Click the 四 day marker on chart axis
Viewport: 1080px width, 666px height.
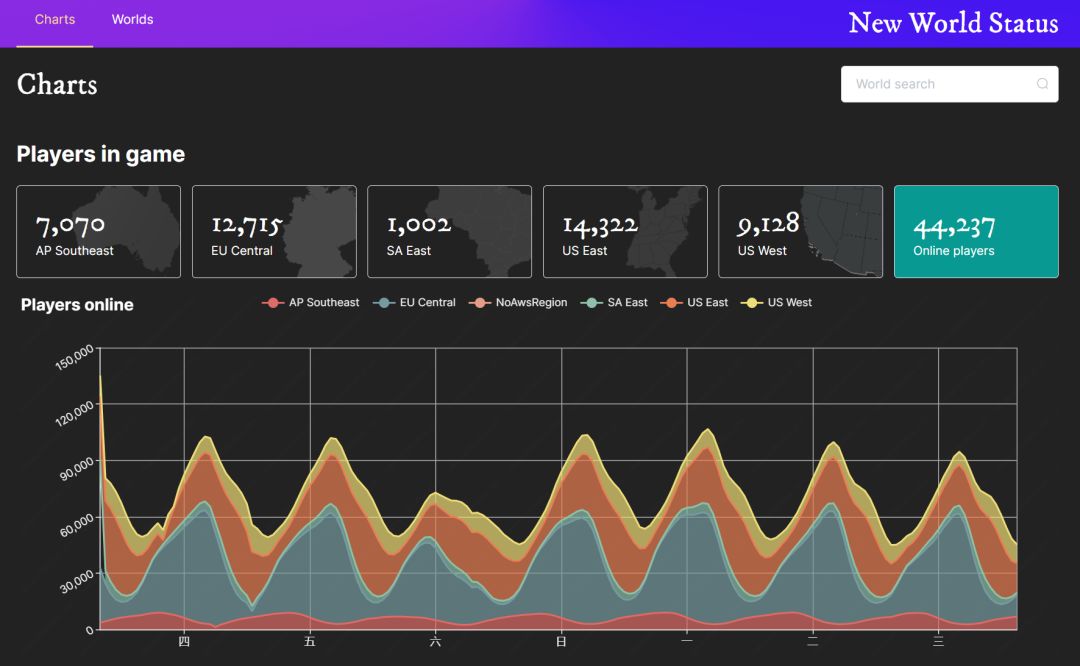[184, 642]
